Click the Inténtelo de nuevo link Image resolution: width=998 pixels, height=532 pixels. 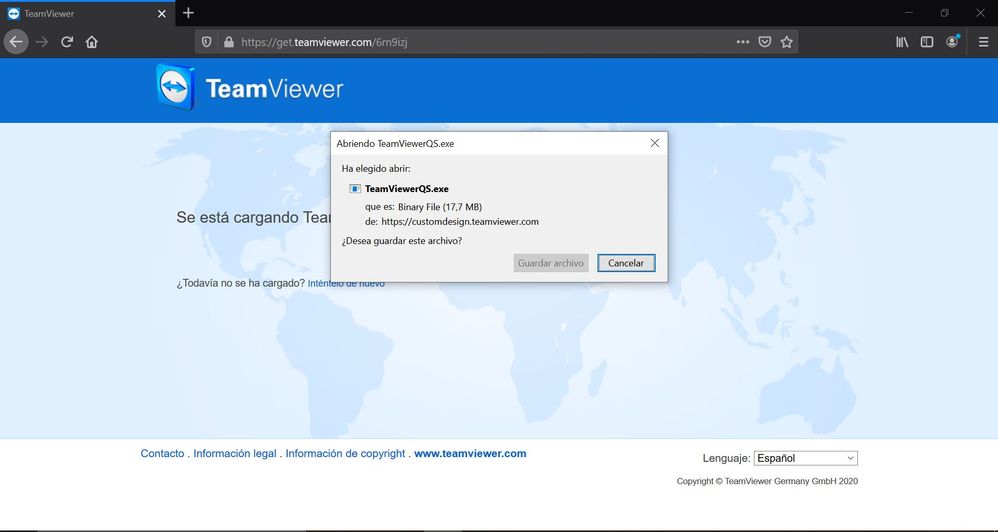pos(346,284)
